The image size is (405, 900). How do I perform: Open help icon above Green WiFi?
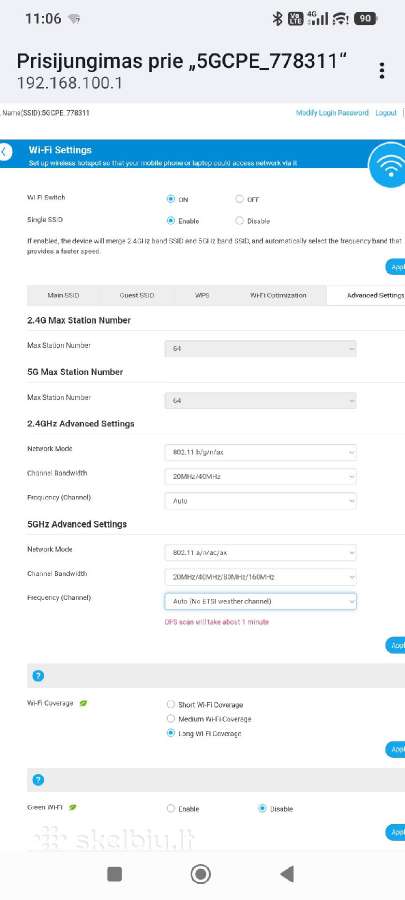click(x=38, y=779)
